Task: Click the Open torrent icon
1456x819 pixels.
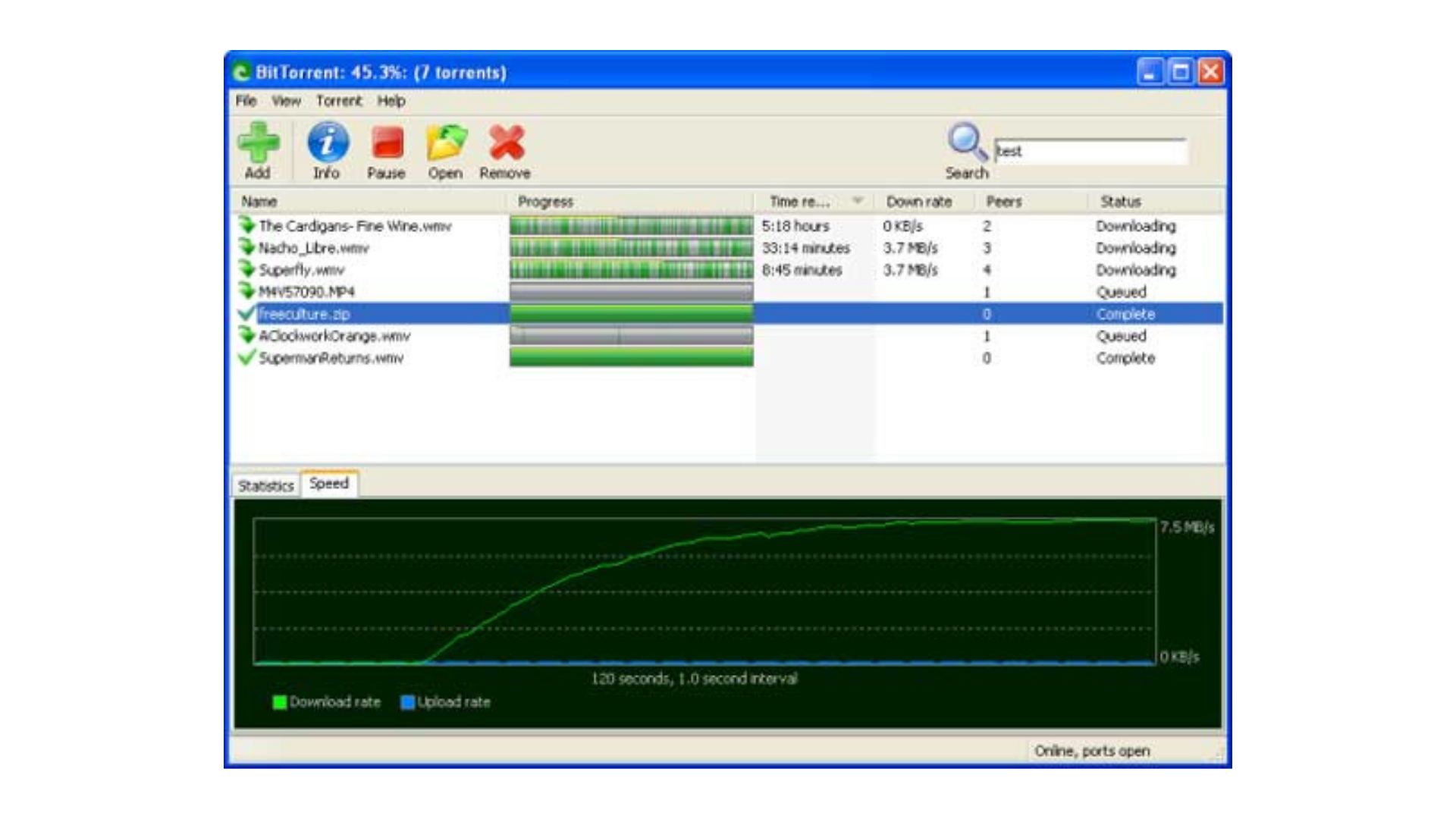Action: (447, 143)
